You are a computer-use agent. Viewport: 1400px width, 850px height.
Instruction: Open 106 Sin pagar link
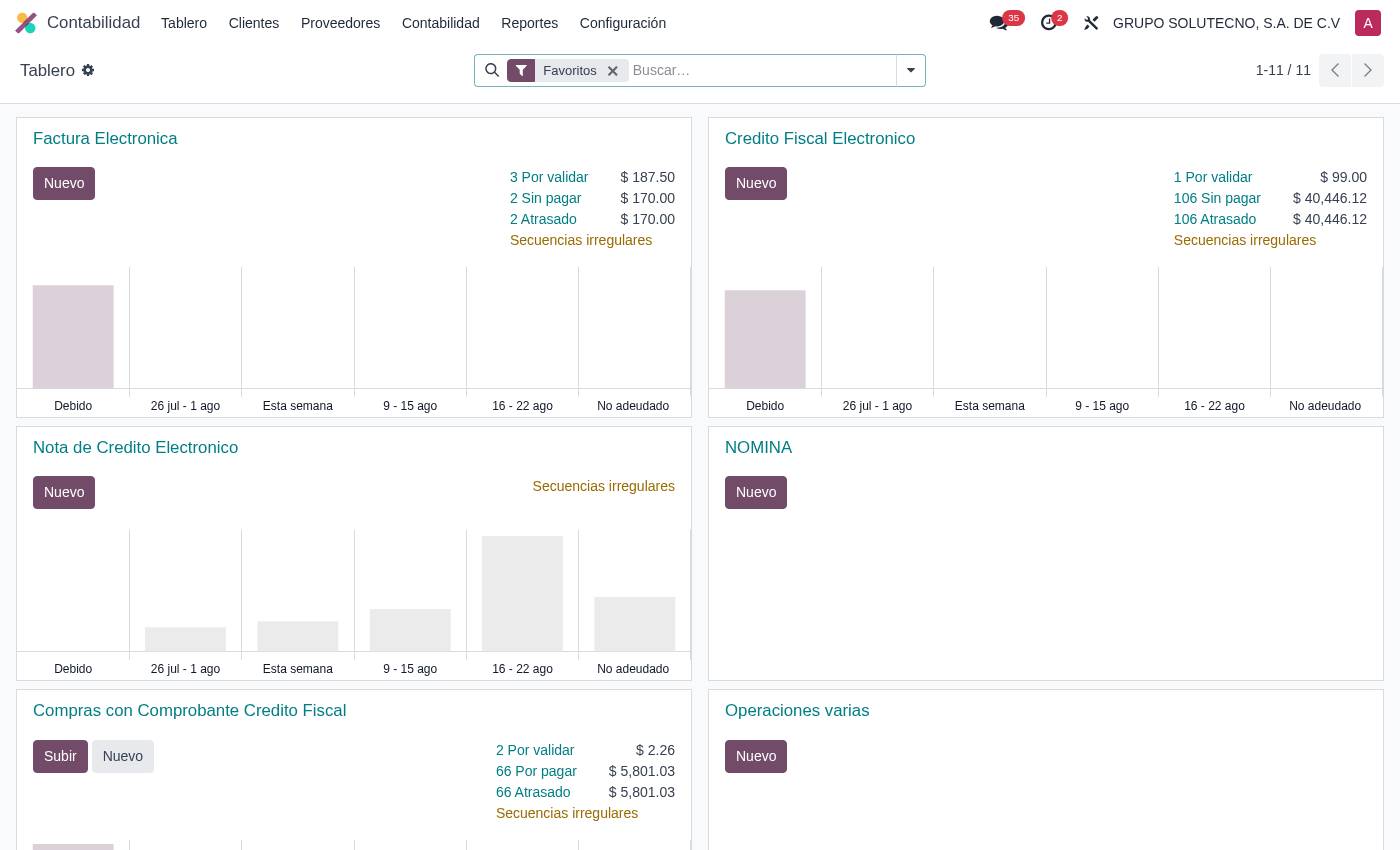click(1217, 198)
